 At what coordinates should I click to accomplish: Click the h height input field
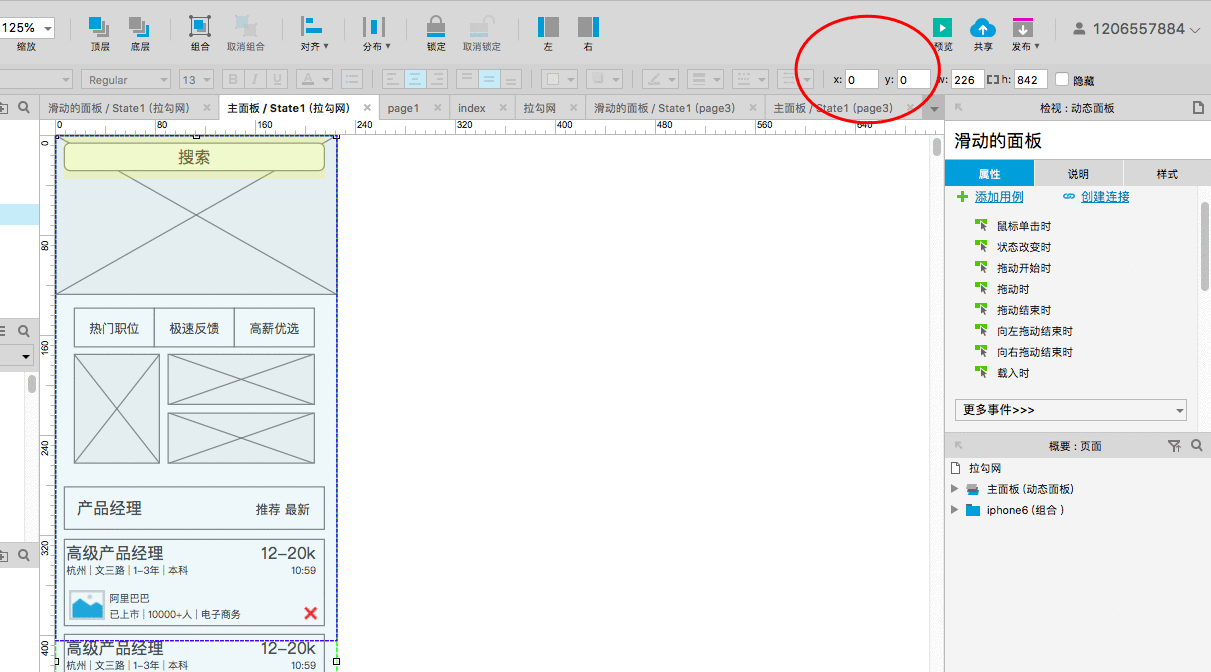[1031, 79]
